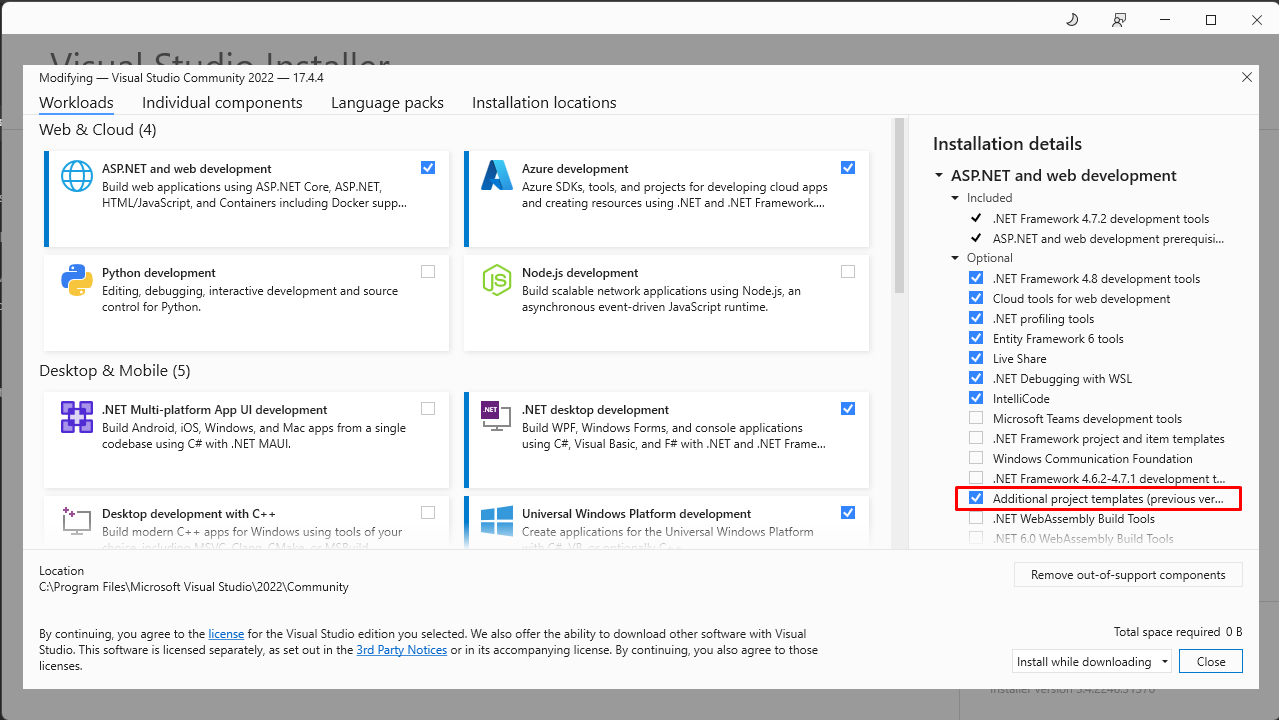Image resolution: width=1279 pixels, height=720 pixels.
Task: Uncheck Cloud tools for web development
Action: [976, 298]
